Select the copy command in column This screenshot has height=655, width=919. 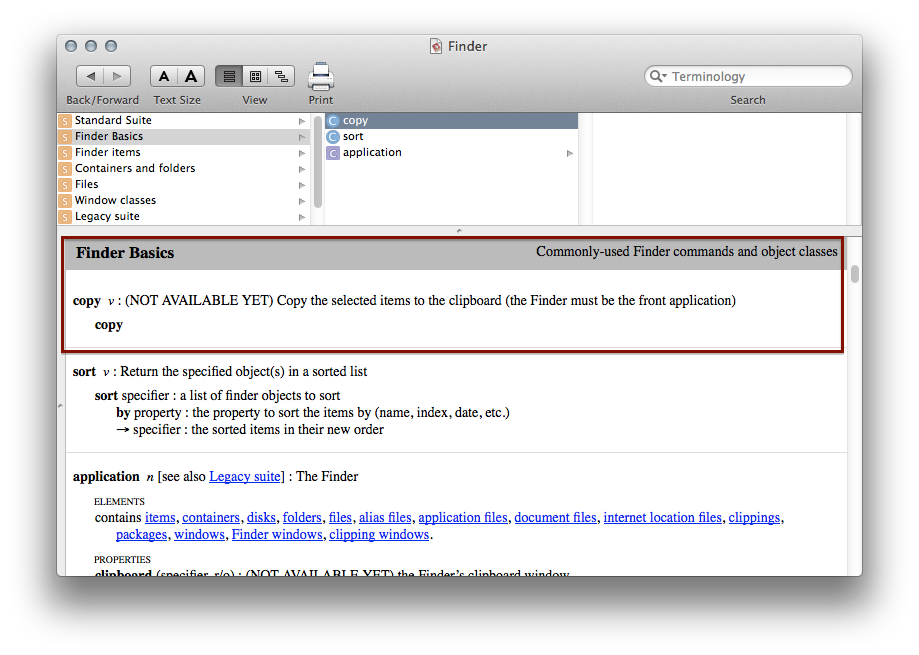coord(451,121)
